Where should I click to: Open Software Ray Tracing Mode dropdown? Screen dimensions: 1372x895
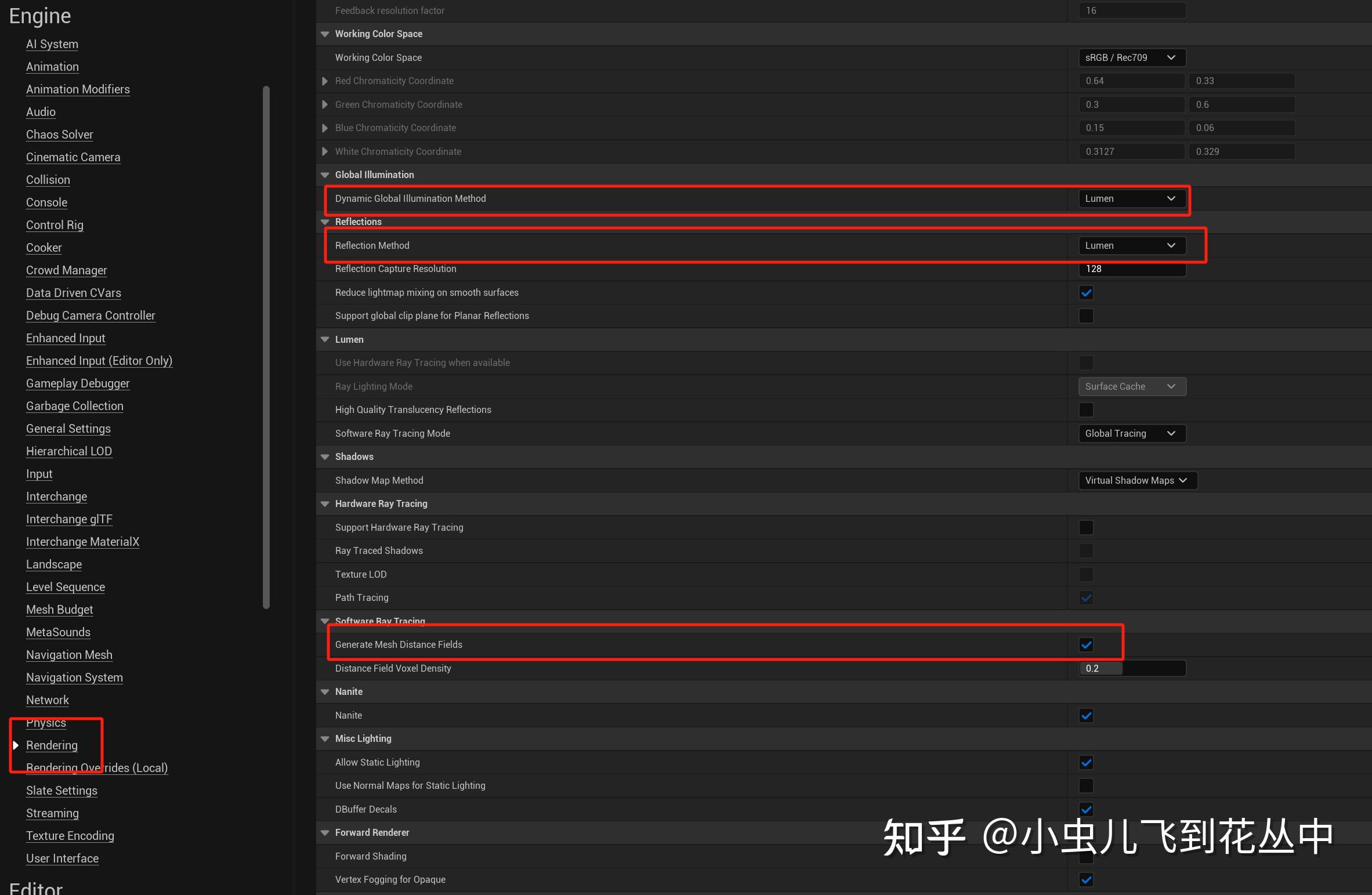click(x=1131, y=433)
